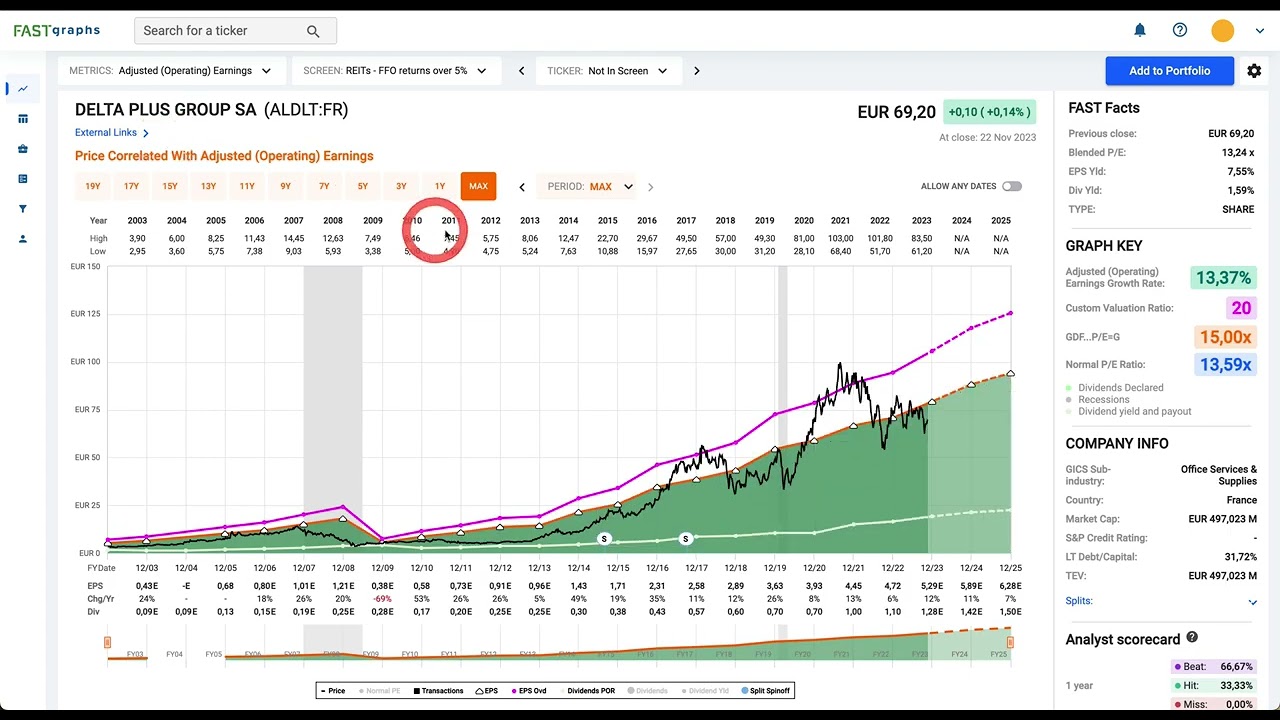1280x720 pixels.
Task: Toggle Transactions in legend
Action: (x=438, y=691)
